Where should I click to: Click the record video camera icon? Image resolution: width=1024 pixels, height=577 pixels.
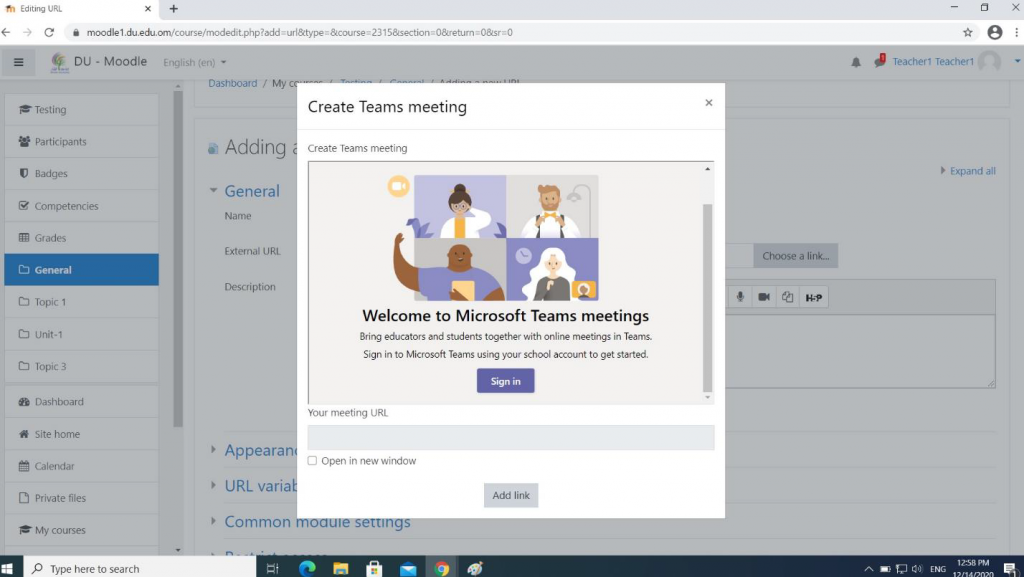click(764, 297)
